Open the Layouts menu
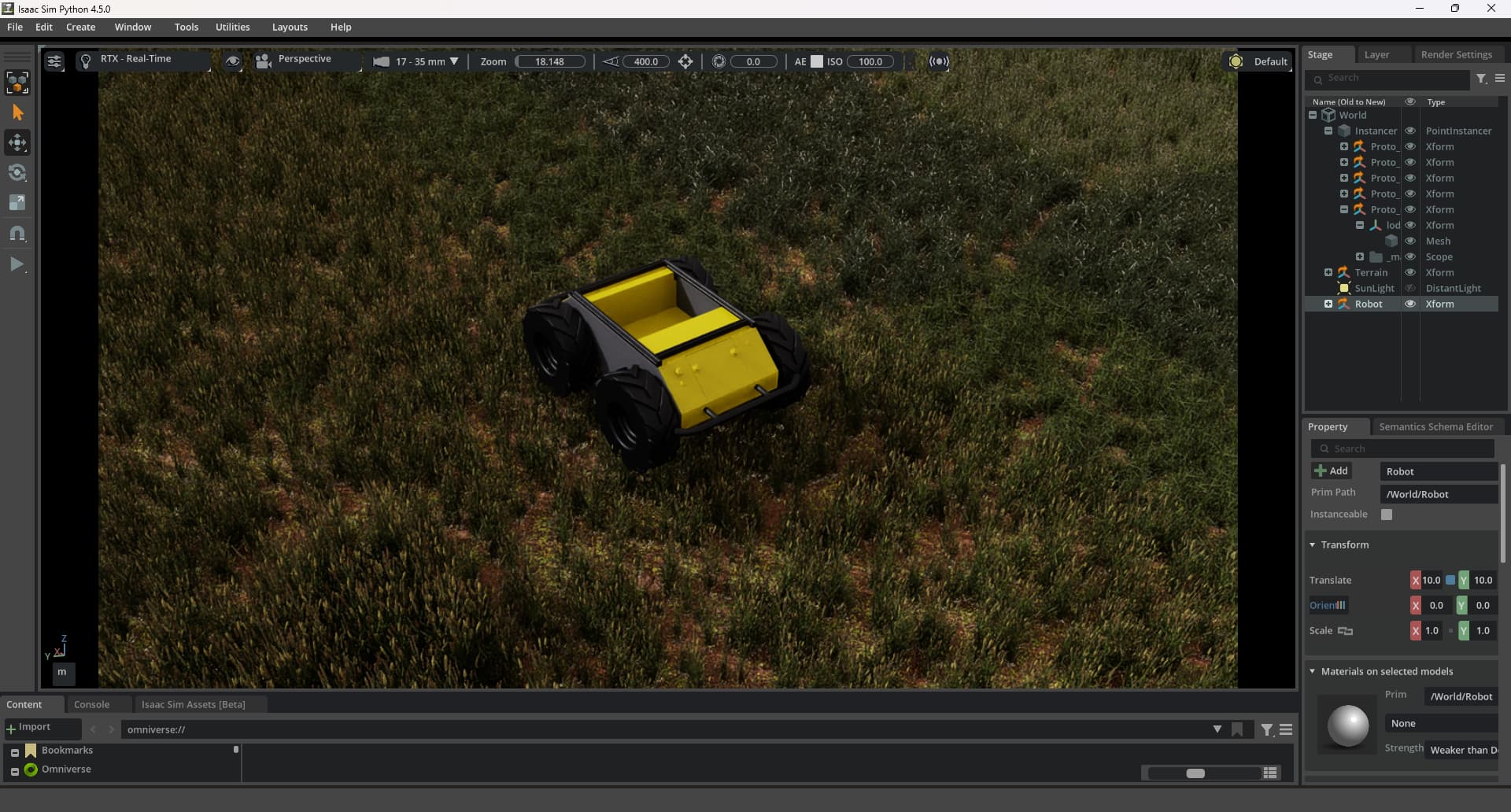This screenshot has height=812, width=1511. [290, 27]
